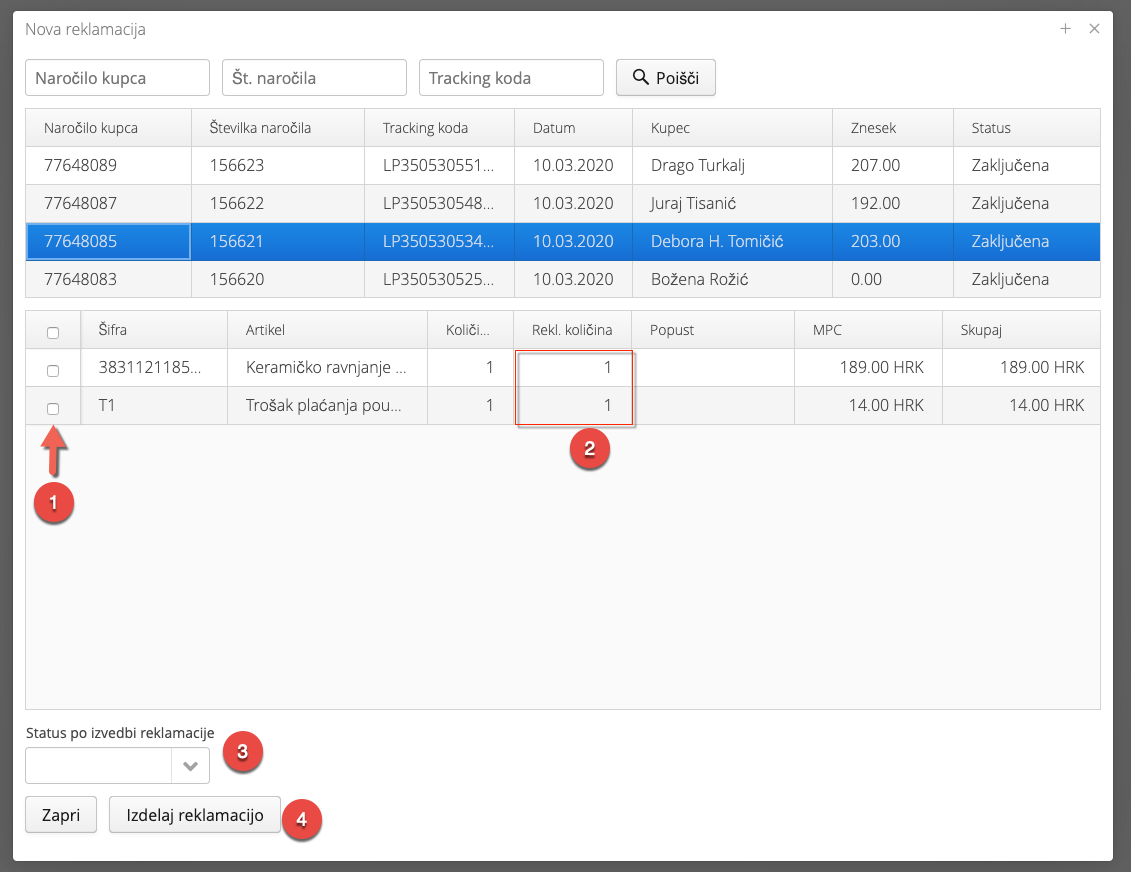The image size is (1131, 872).
Task: Click the Tracking koda column header
Action: (x=439, y=128)
